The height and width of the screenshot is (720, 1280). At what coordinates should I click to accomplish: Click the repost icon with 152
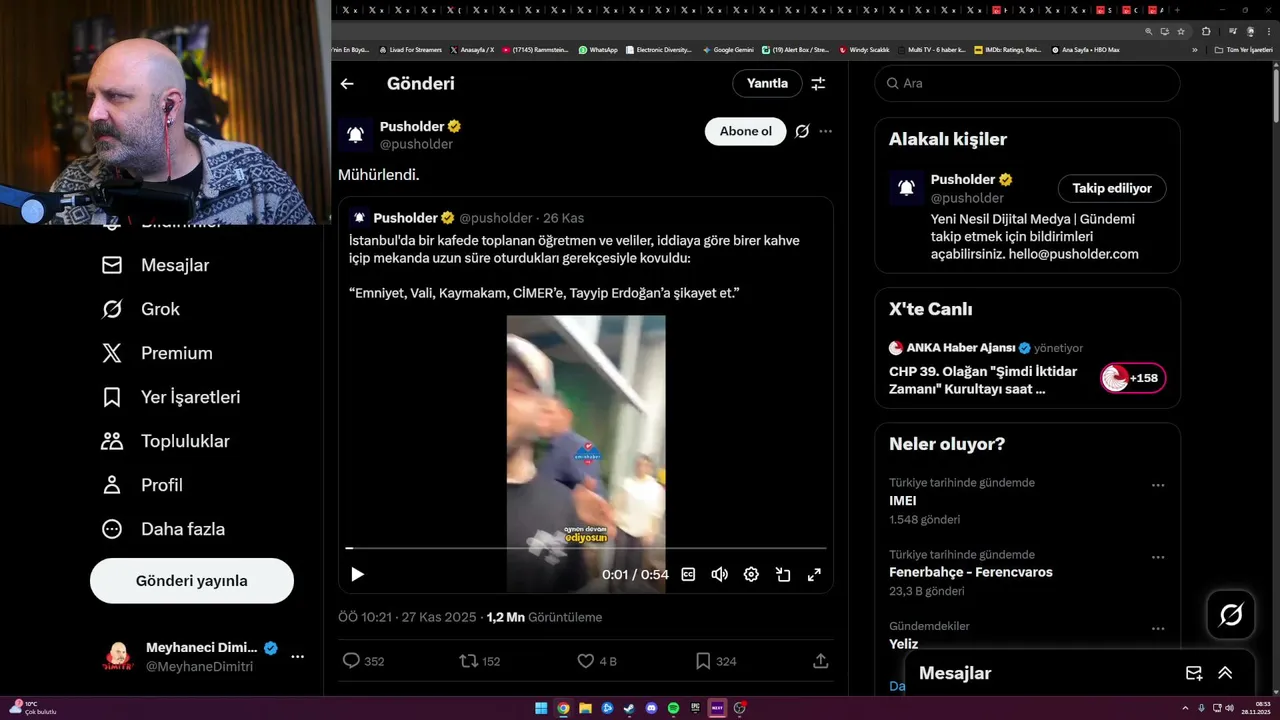pos(467,661)
